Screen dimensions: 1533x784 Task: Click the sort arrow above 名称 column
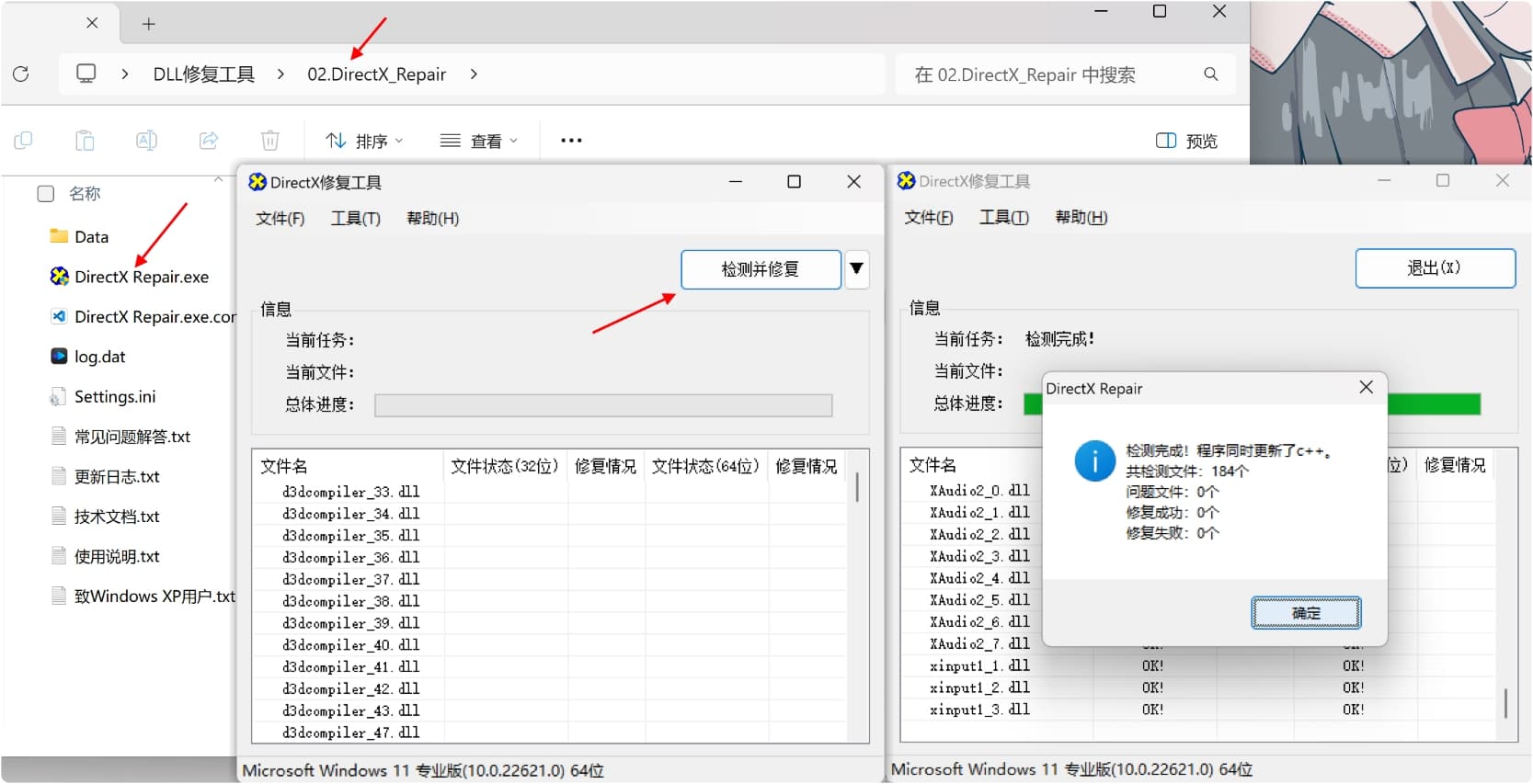(x=218, y=179)
